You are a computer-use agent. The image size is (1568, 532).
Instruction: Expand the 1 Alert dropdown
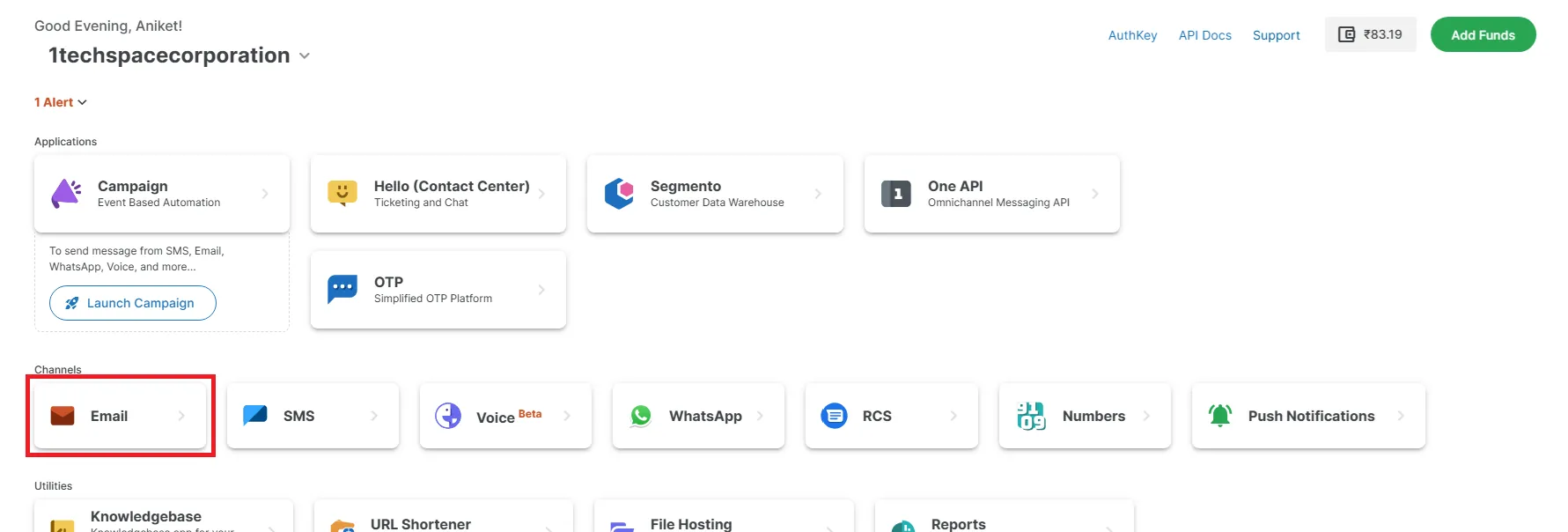click(x=61, y=102)
